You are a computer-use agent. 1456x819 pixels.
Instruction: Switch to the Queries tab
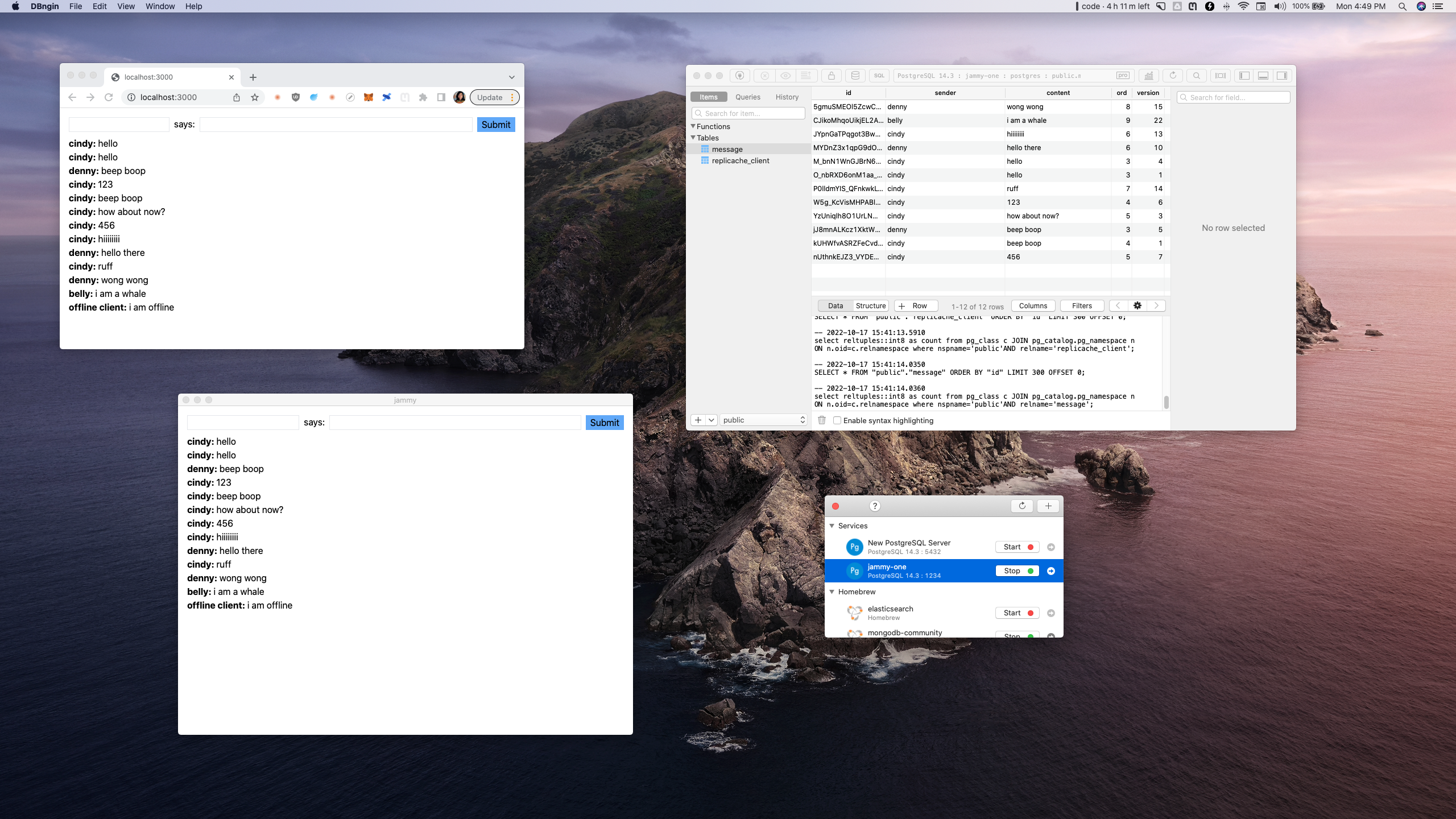(x=747, y=97)
